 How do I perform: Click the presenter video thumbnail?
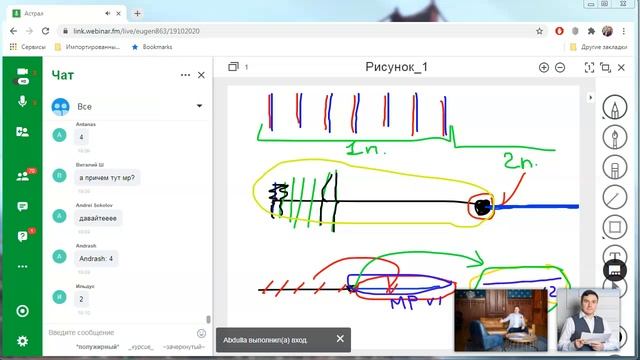(588, 320)
